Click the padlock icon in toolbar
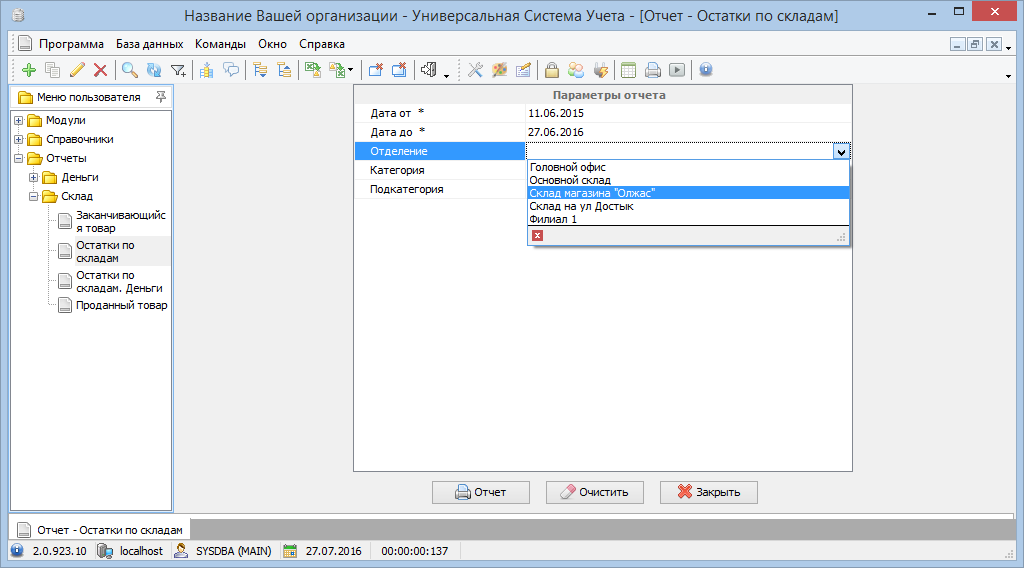The height and width of the screenshot is (568, 1024). [551, 70]
